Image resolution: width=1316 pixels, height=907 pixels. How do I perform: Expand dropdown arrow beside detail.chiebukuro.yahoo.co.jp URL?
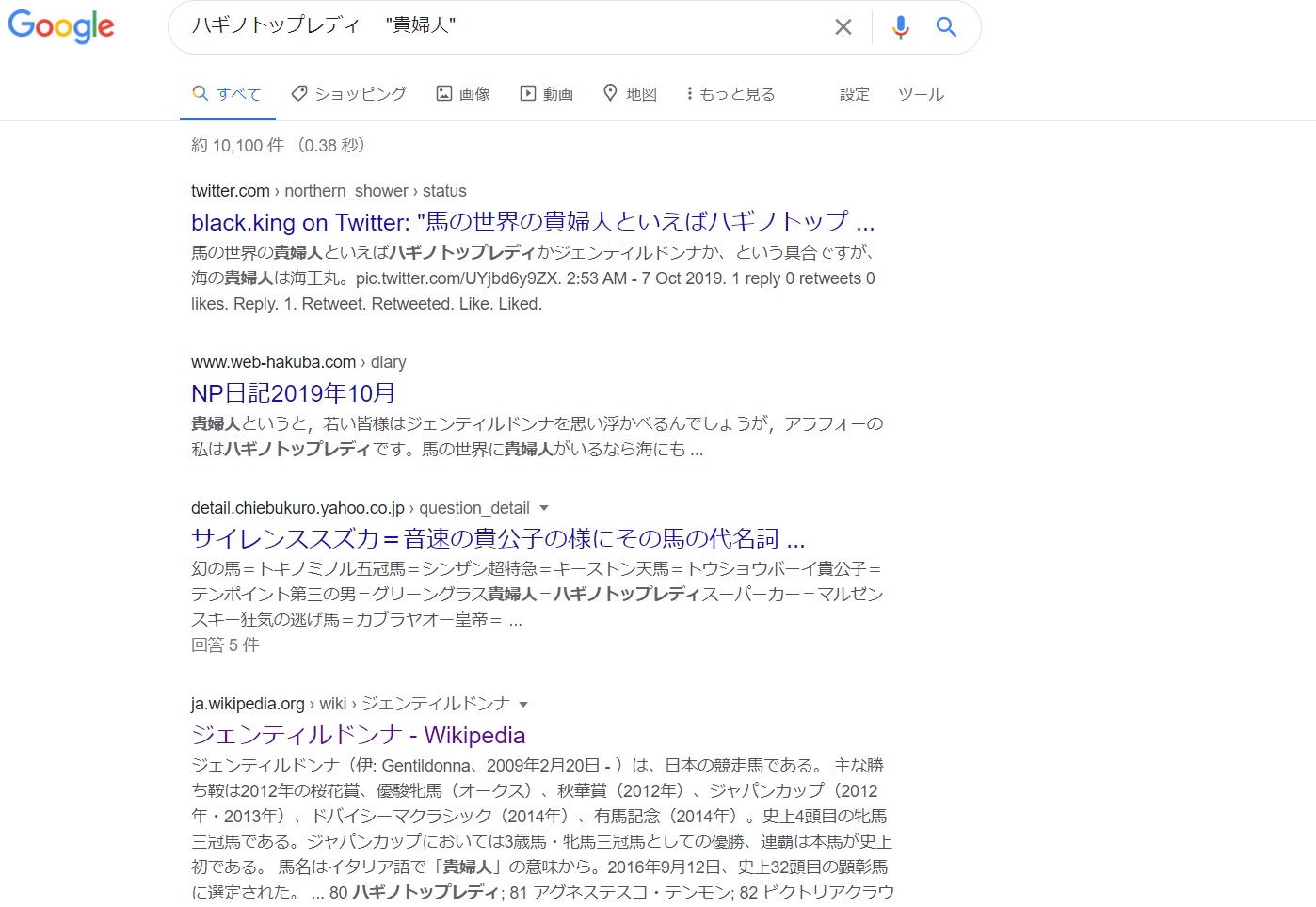point(544,508)
